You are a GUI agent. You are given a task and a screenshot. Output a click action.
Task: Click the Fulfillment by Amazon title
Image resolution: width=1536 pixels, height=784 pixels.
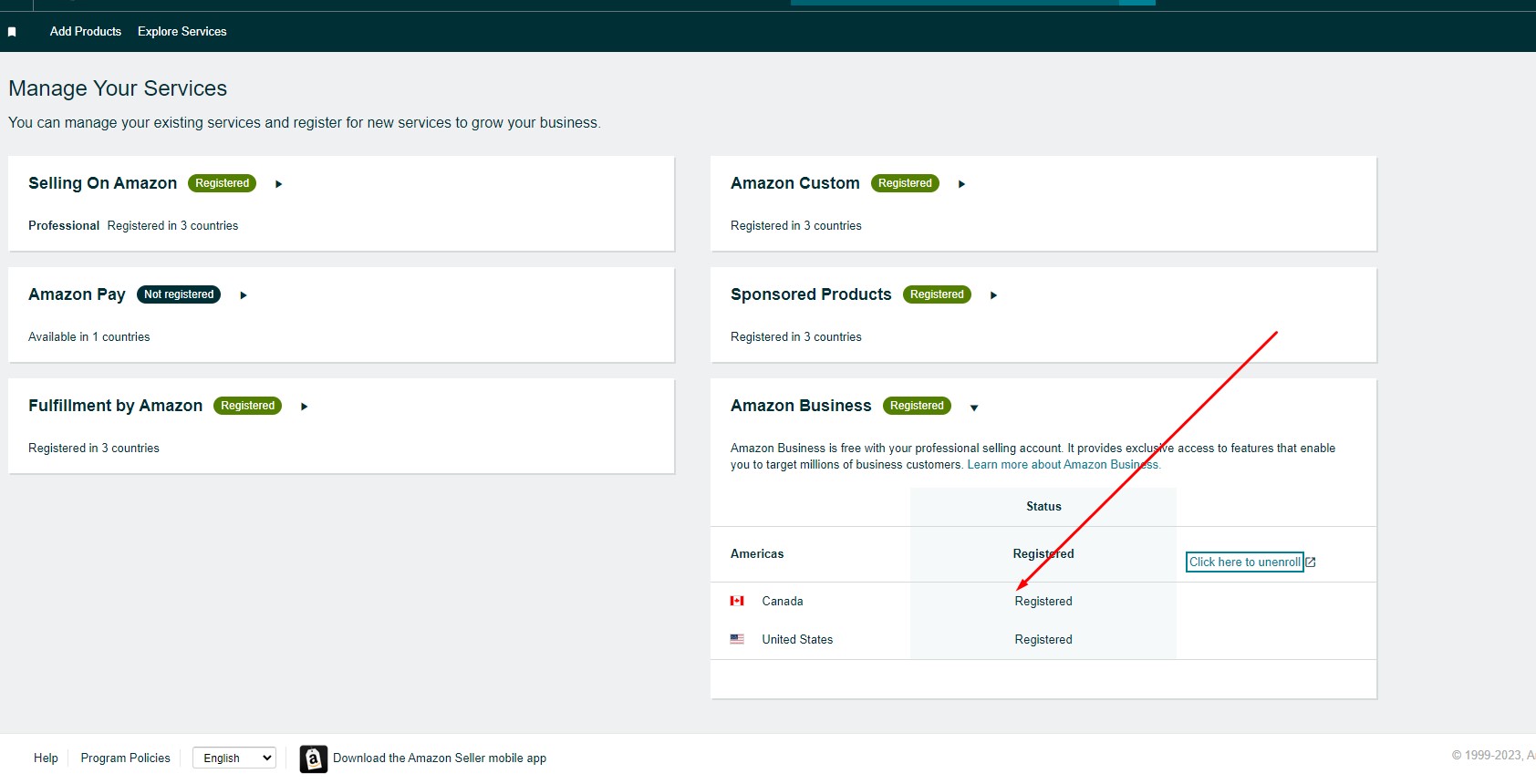[x=116, y=406]
